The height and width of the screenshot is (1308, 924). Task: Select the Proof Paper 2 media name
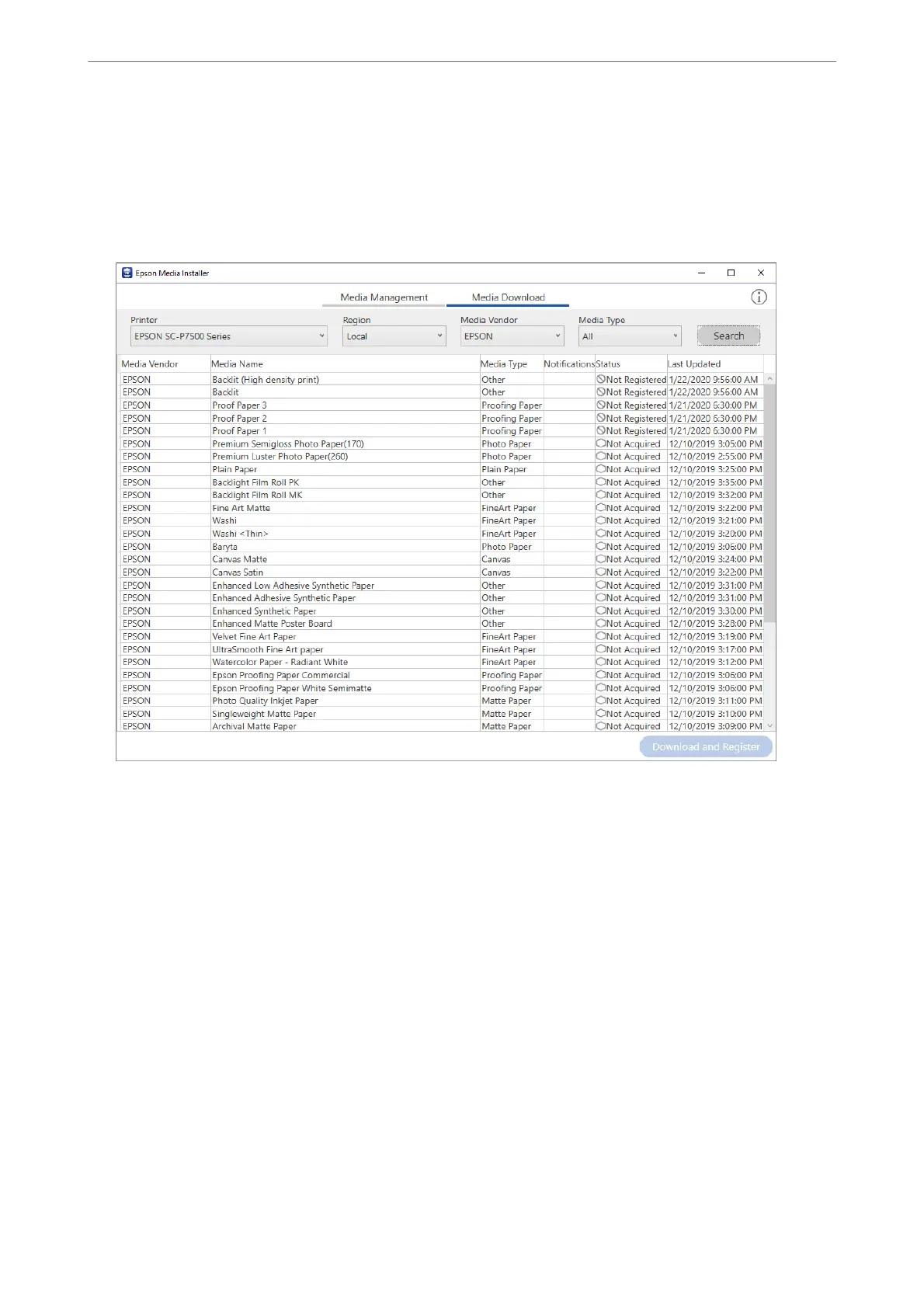click(239, 418)
